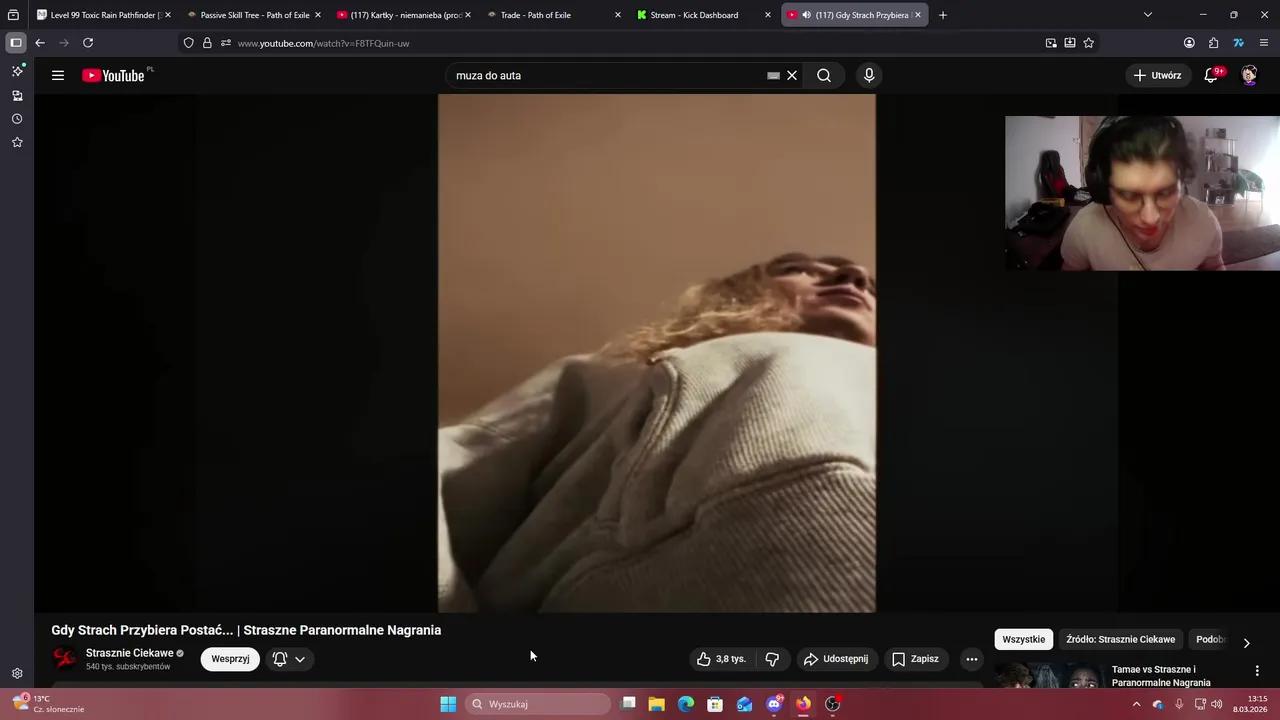Open the Strasznie Ciekawe channel link
Viewport: 1280px width, 720px height.
(x=129, y=653)
